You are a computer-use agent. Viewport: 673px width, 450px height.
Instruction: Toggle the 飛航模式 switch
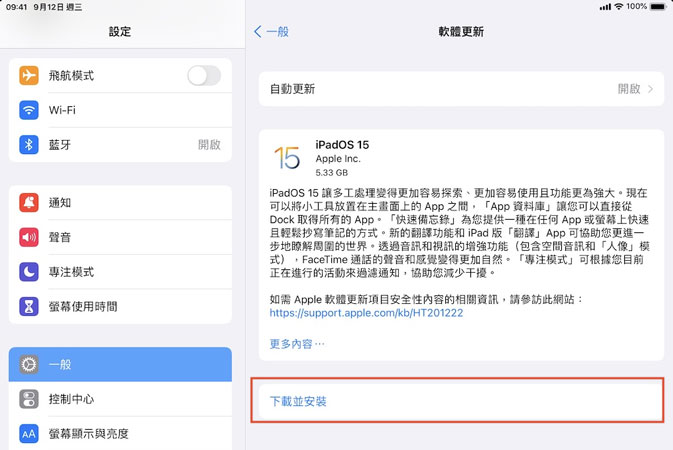point(204,76)
